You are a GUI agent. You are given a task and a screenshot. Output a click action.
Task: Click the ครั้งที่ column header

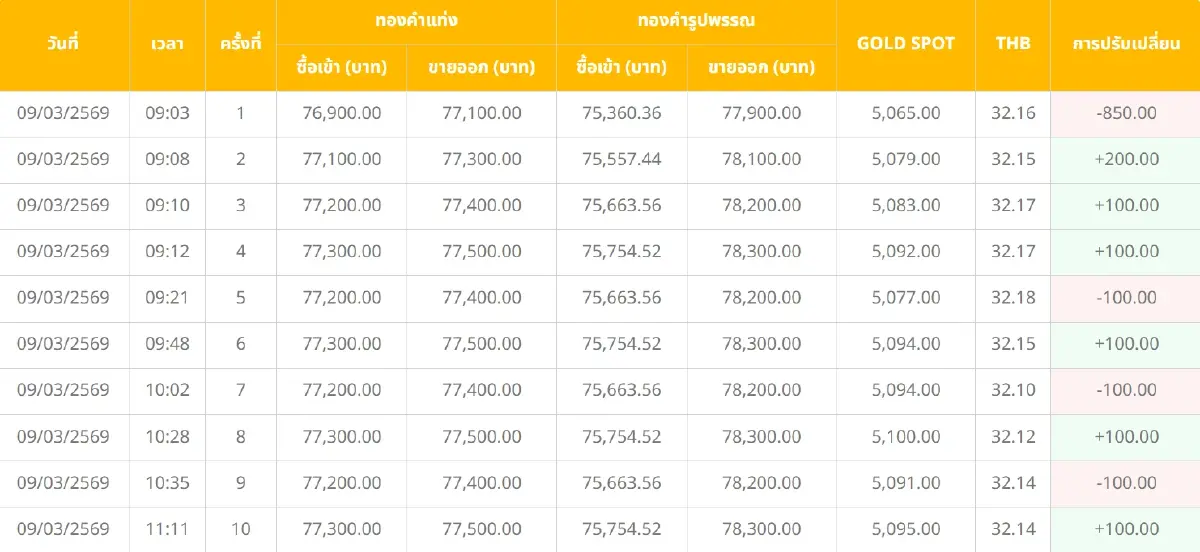[x=240, y=45]
